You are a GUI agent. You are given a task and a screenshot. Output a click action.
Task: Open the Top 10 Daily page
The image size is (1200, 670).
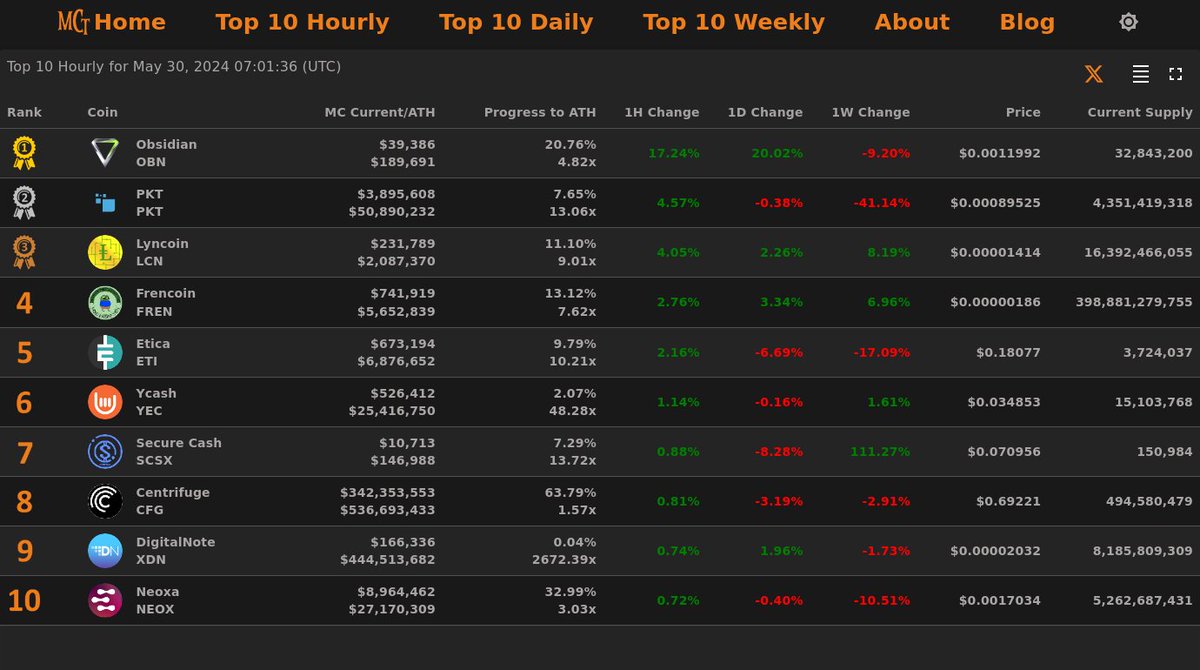[x=516, y=22]
